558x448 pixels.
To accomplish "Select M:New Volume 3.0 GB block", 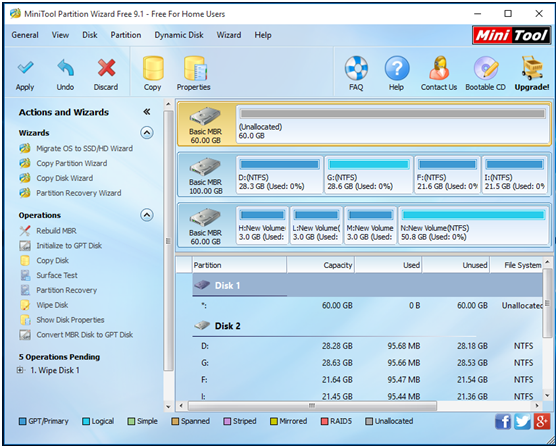I will click(370, 226).
